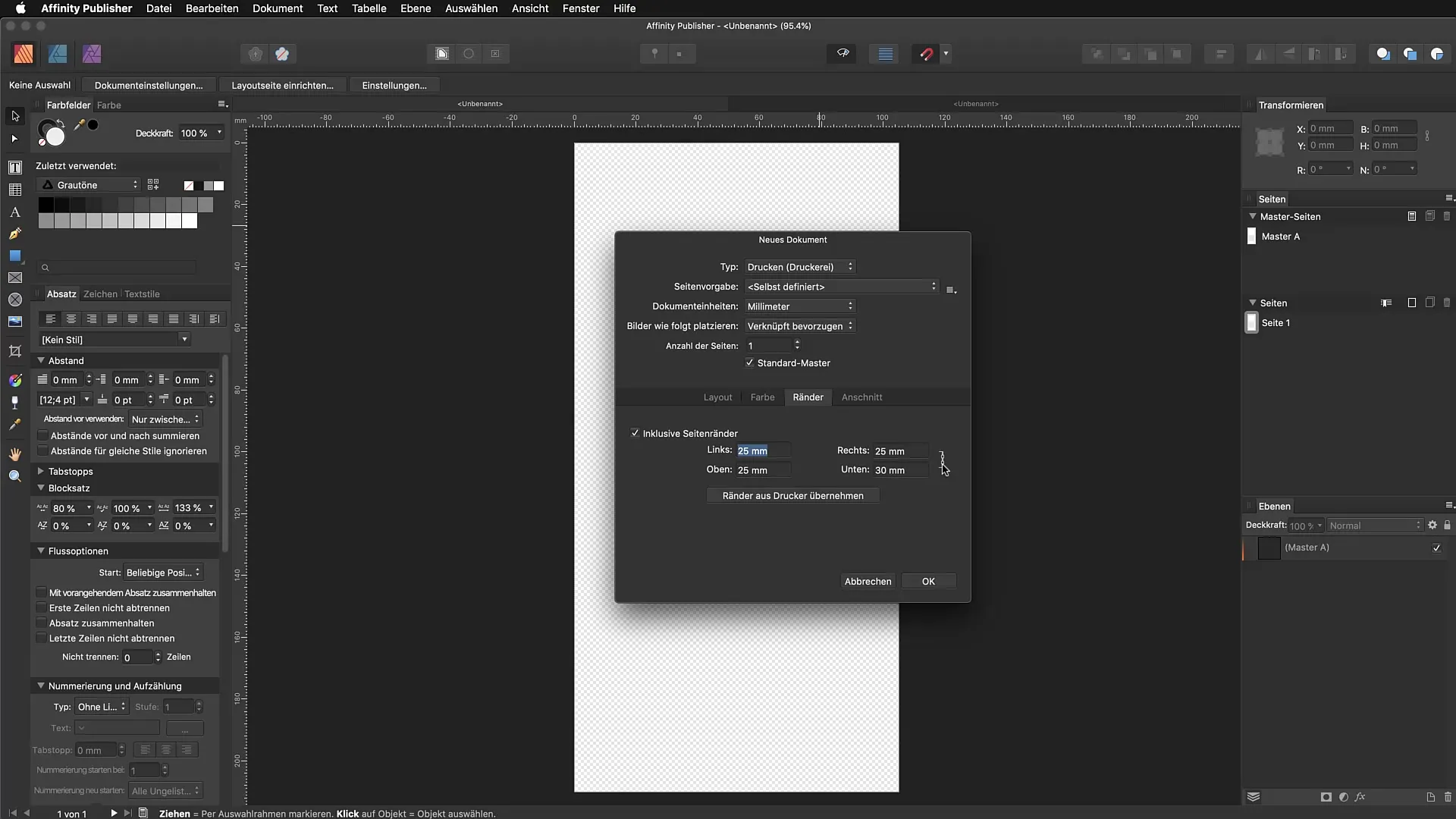Switch to Designer persona icon
This screenshot has width=1456, height=819.
point(58,54)
